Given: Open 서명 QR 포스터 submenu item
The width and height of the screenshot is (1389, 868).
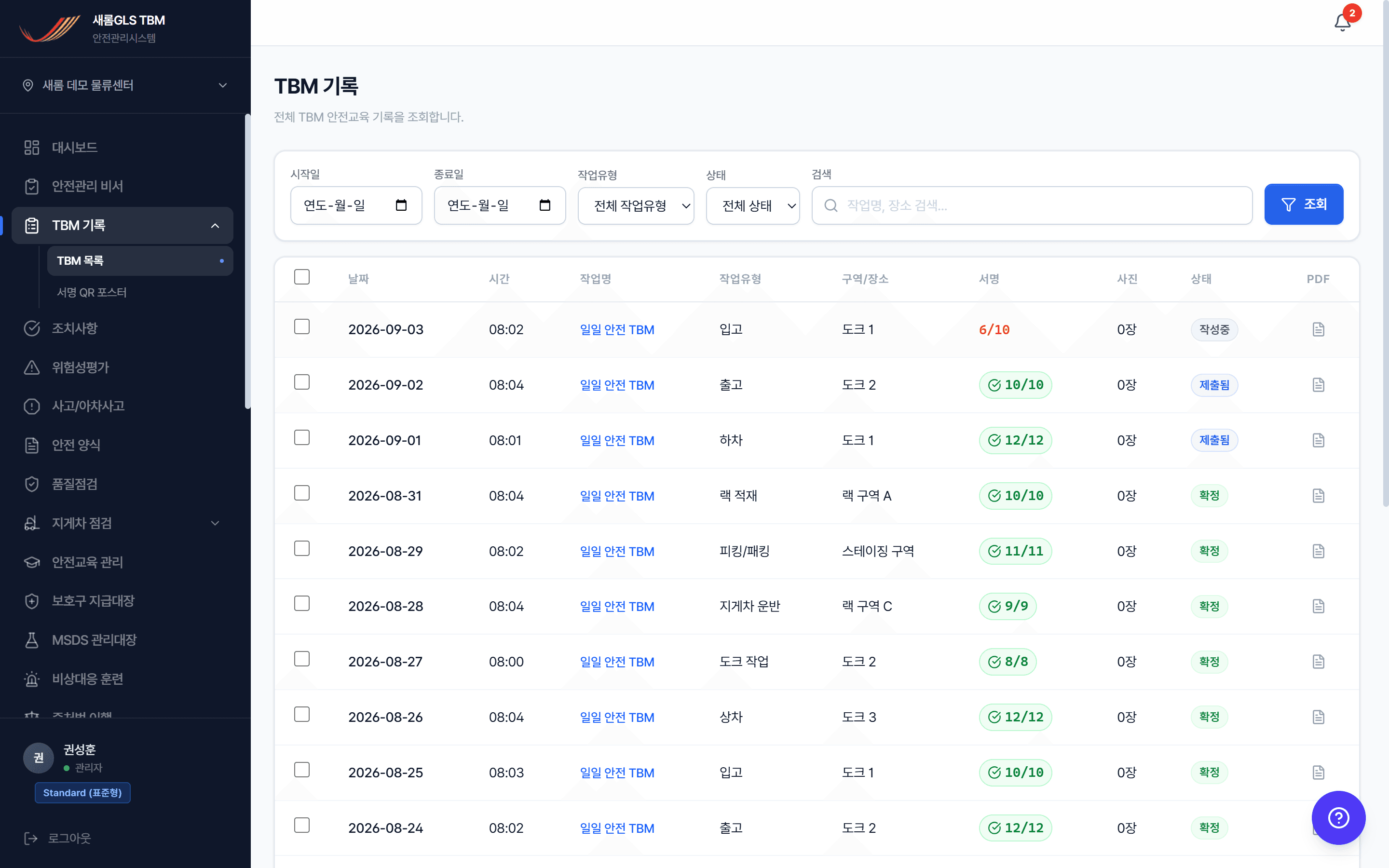Looking at the screenshot, I should 140,292.
